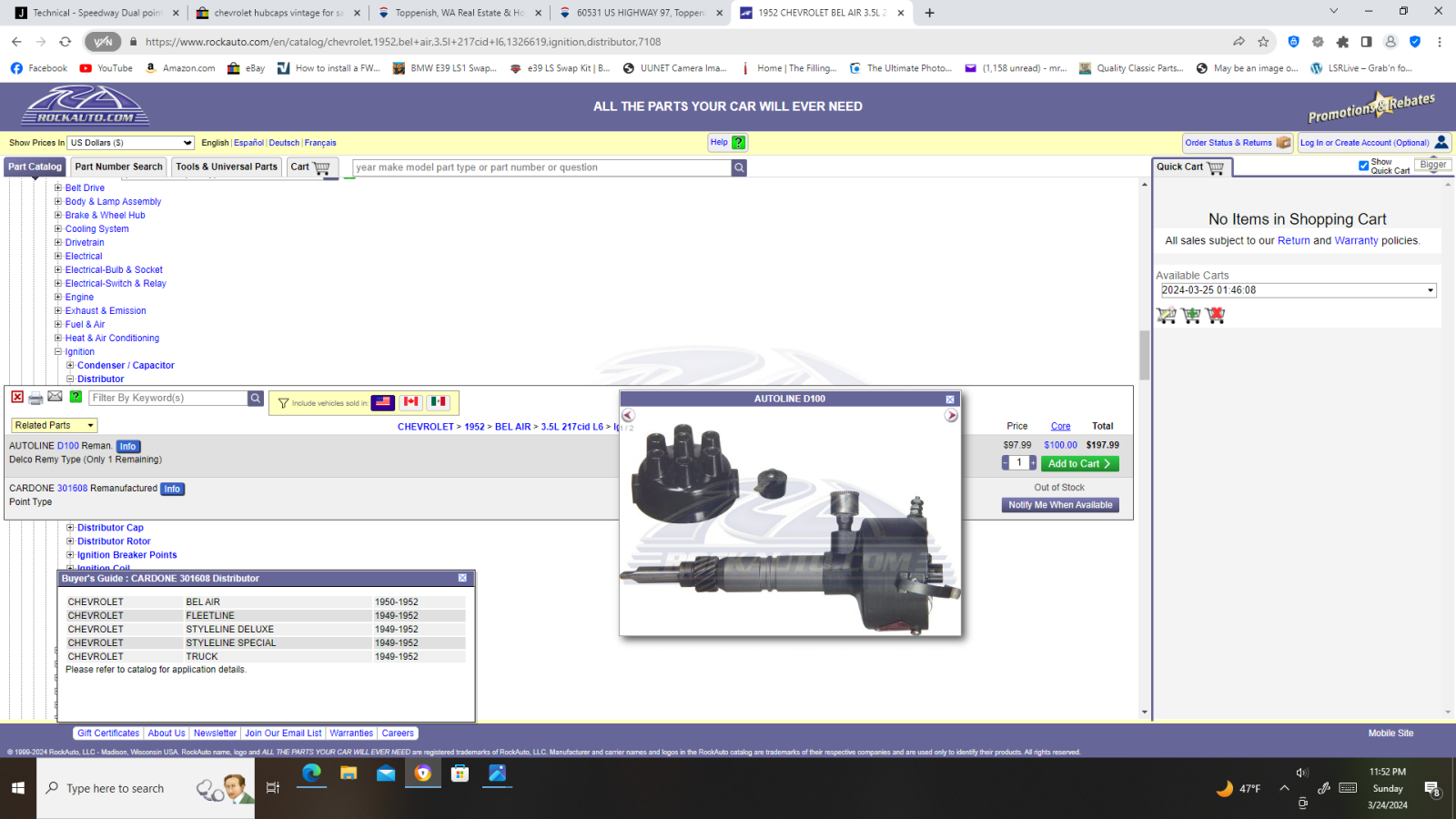Image resolution: width=1456 pixels, height=819 pixels.
Task: Open Log In or Create Account
Action: pos(1374,143)
